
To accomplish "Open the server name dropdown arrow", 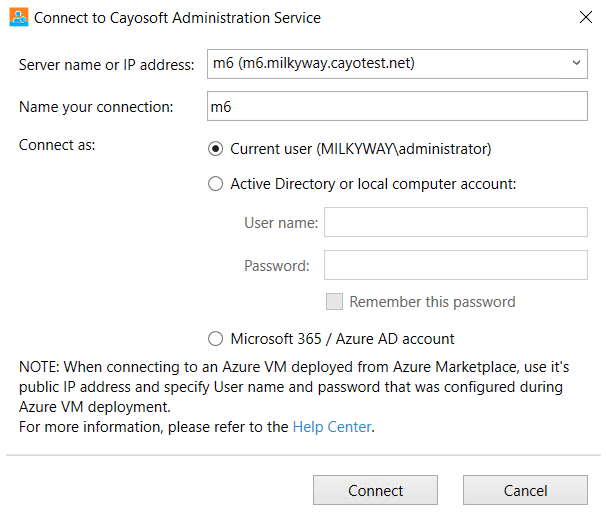I will coord(576,63).
